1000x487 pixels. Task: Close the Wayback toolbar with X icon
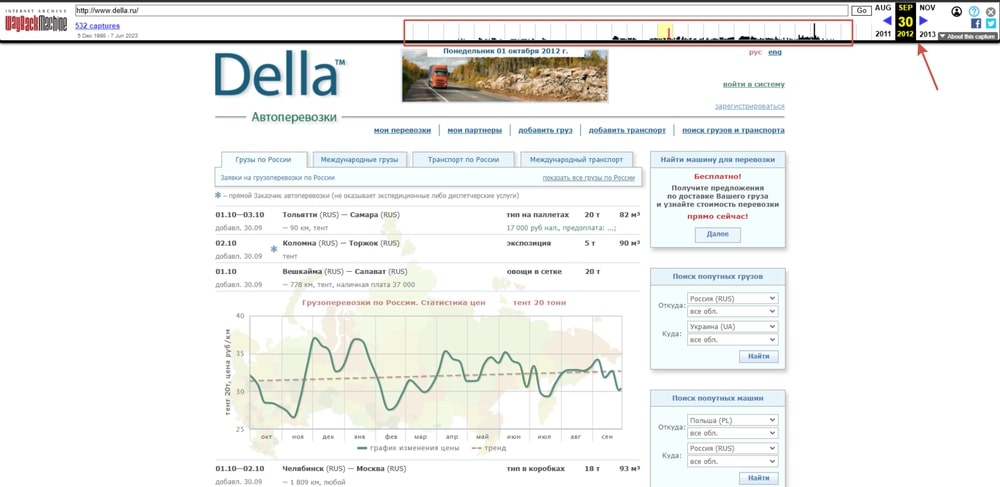990,11
